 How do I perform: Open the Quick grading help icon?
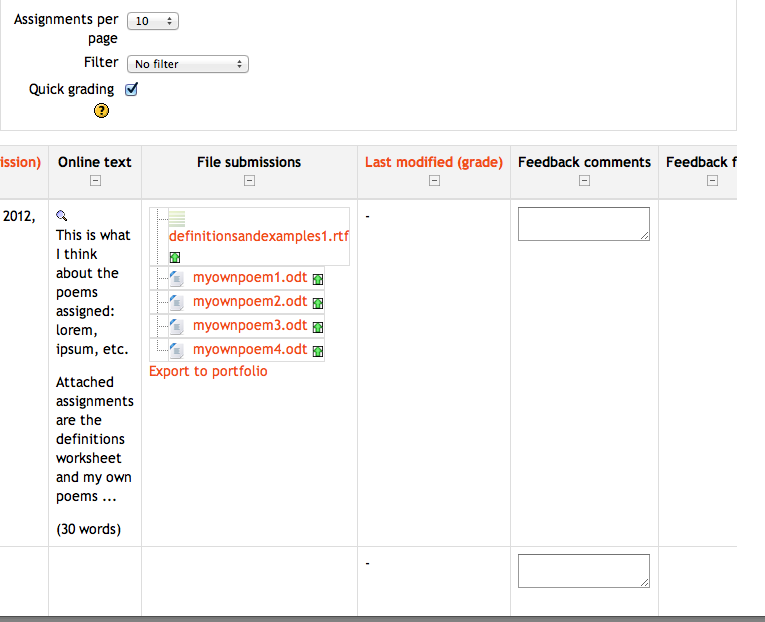[101, 111]
